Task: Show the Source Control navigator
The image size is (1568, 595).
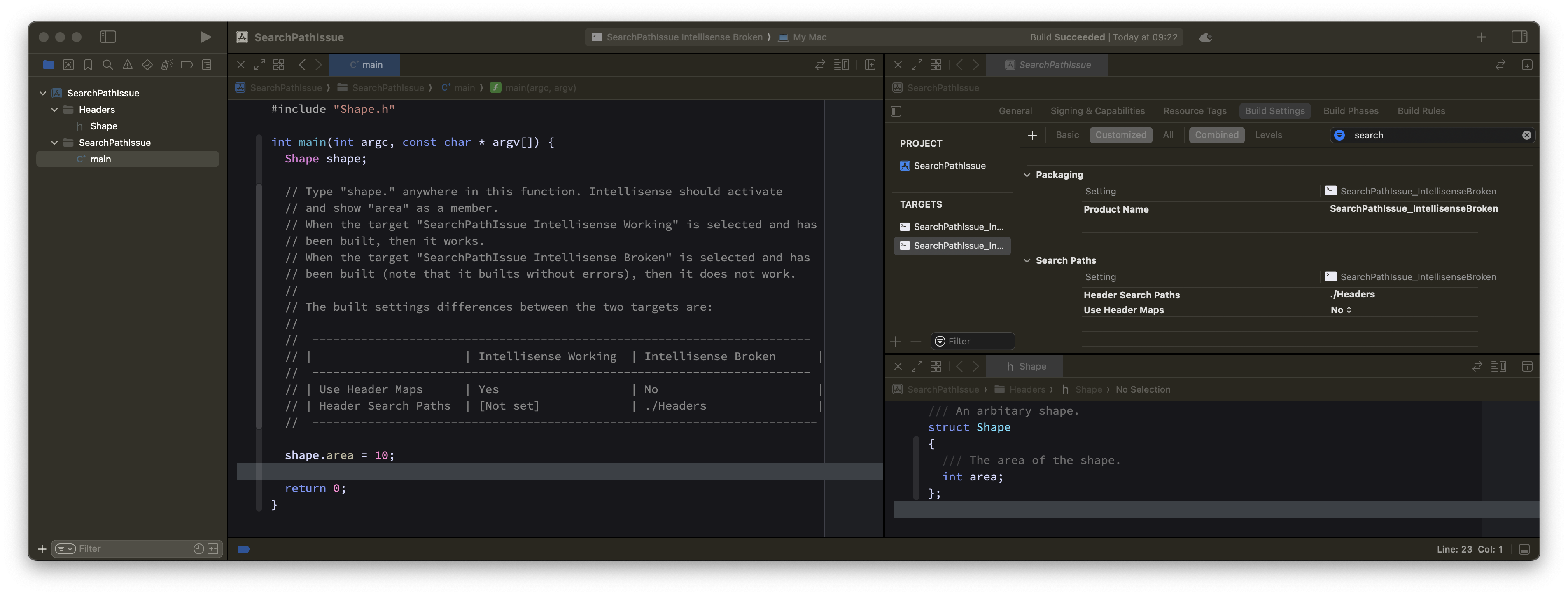Action: click(x=68, y=65)
